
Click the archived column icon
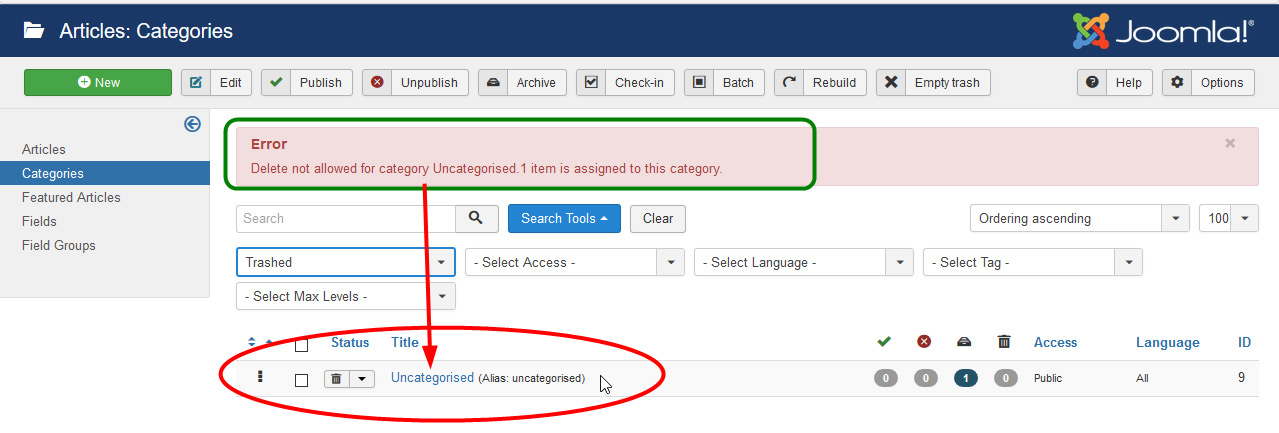964,342
